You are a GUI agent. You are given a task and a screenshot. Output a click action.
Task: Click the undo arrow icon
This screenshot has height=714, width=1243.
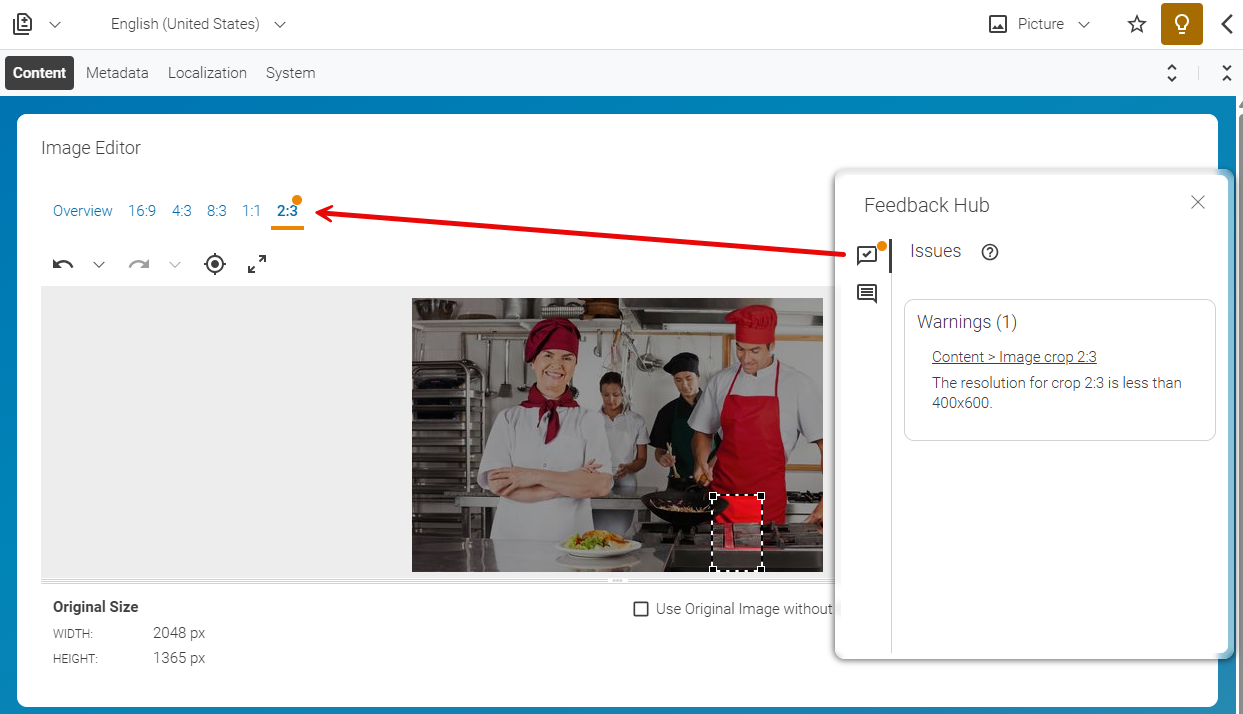click(63, 264)
